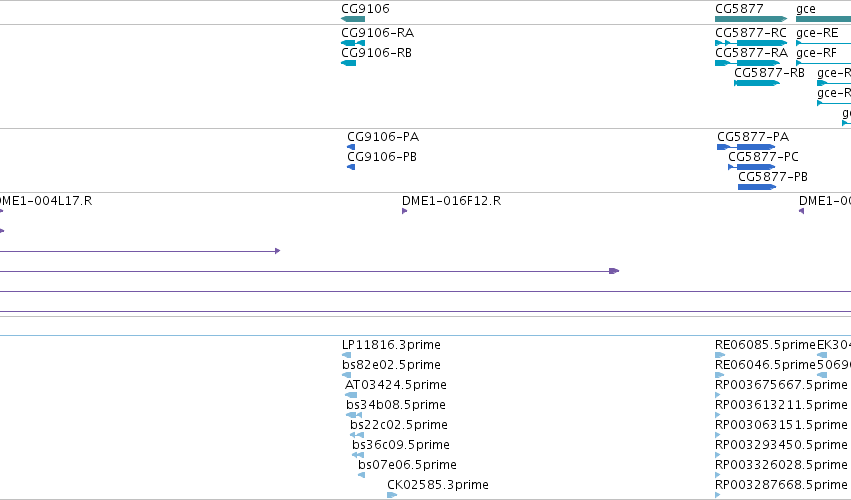Click the LP11816.3prime EST arrow

[x=346, y=355]
